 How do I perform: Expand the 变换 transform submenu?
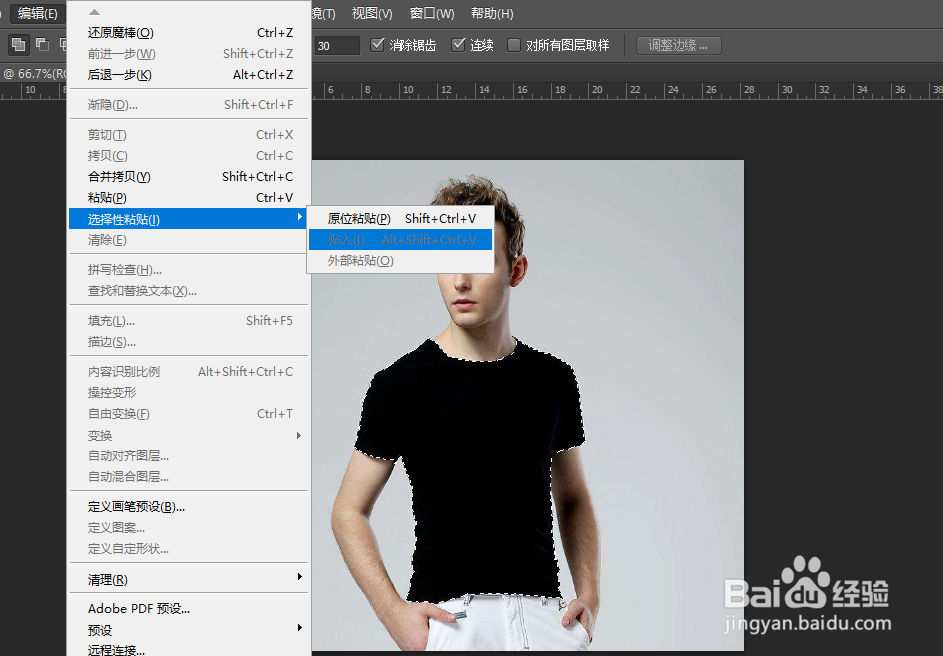point(189,435)
